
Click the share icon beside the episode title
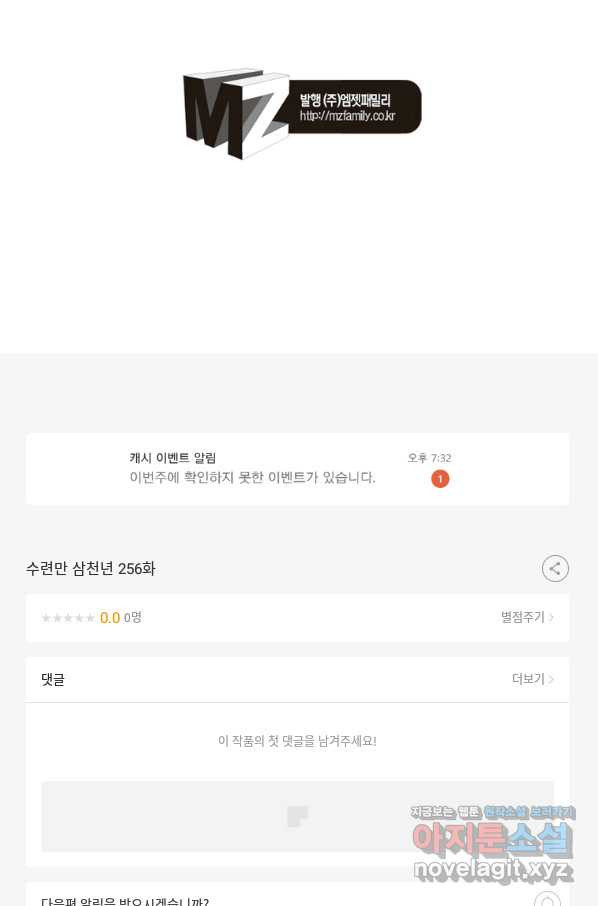[x=555, y=569]
